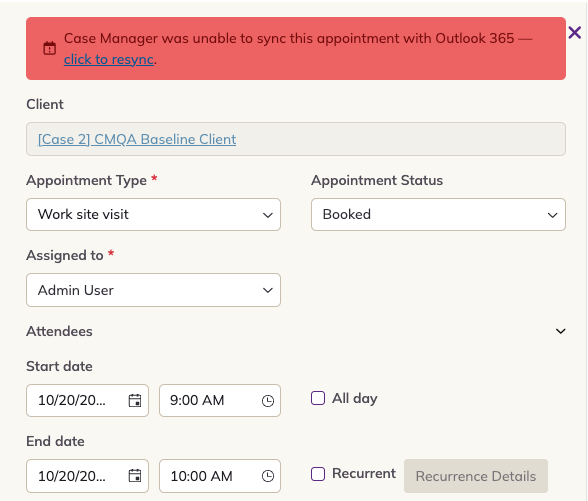The width and height of the screenshot is (588, 501).
Task: Click the End date 10/20 input field
Action: (x=87, y=476)
